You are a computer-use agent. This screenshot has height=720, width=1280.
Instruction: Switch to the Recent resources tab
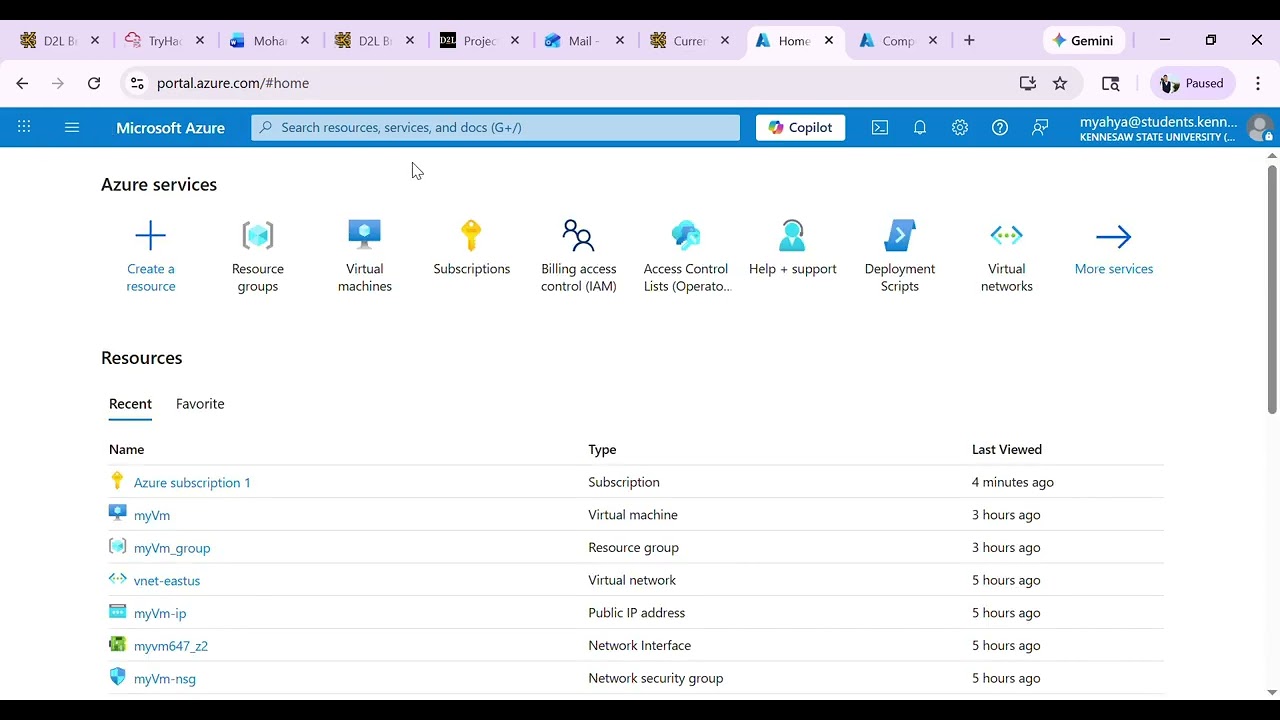click(130, 404)
